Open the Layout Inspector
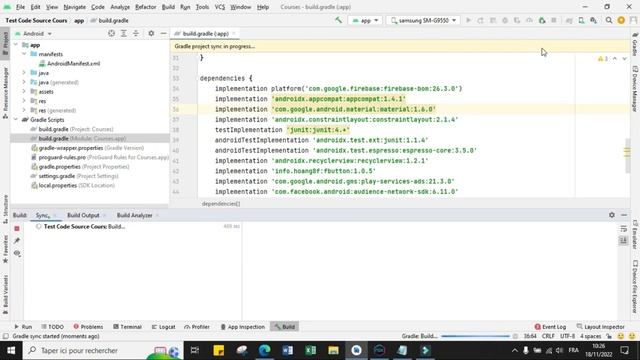The width and height of the screenshot is (640, 360). click(x=600, y=327)
